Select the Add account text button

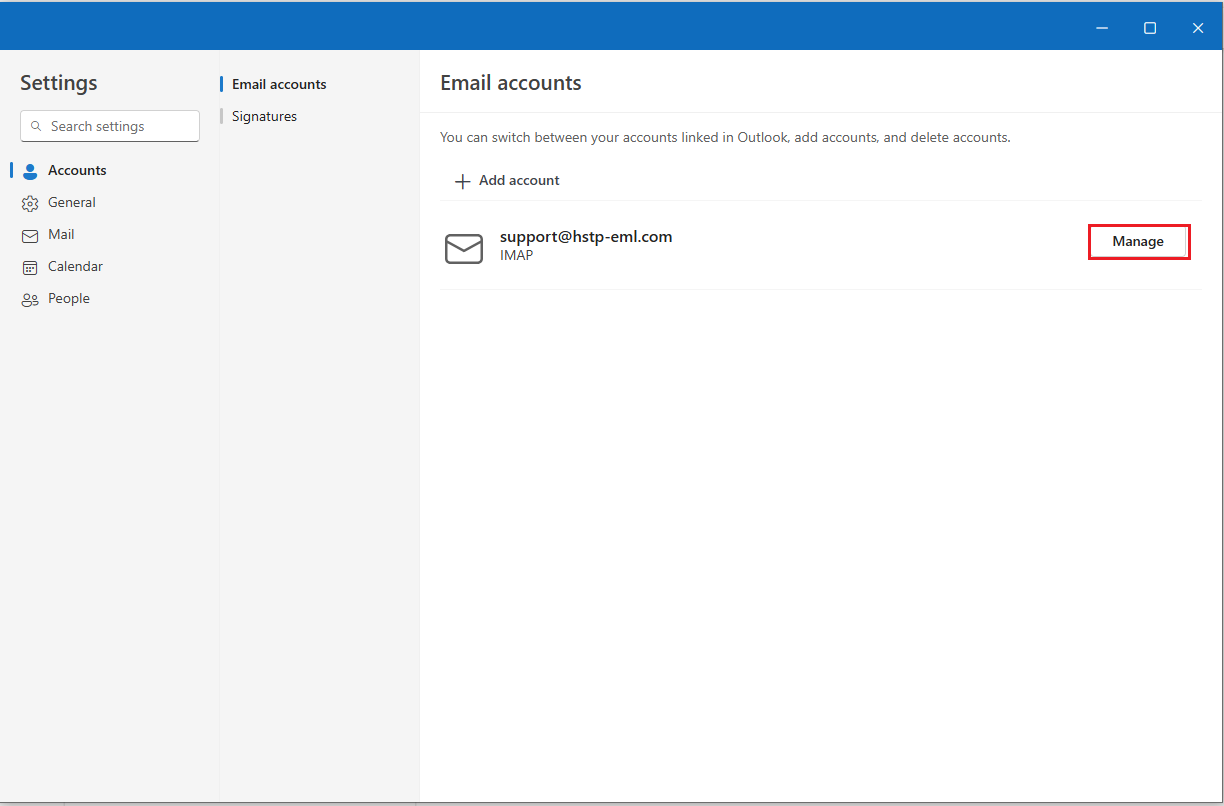click(519, 181)
